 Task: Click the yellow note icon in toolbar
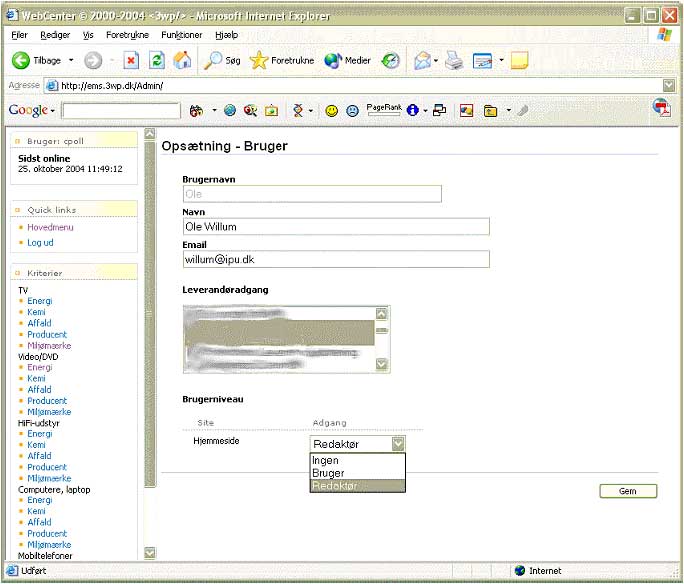tap(519, 61)
